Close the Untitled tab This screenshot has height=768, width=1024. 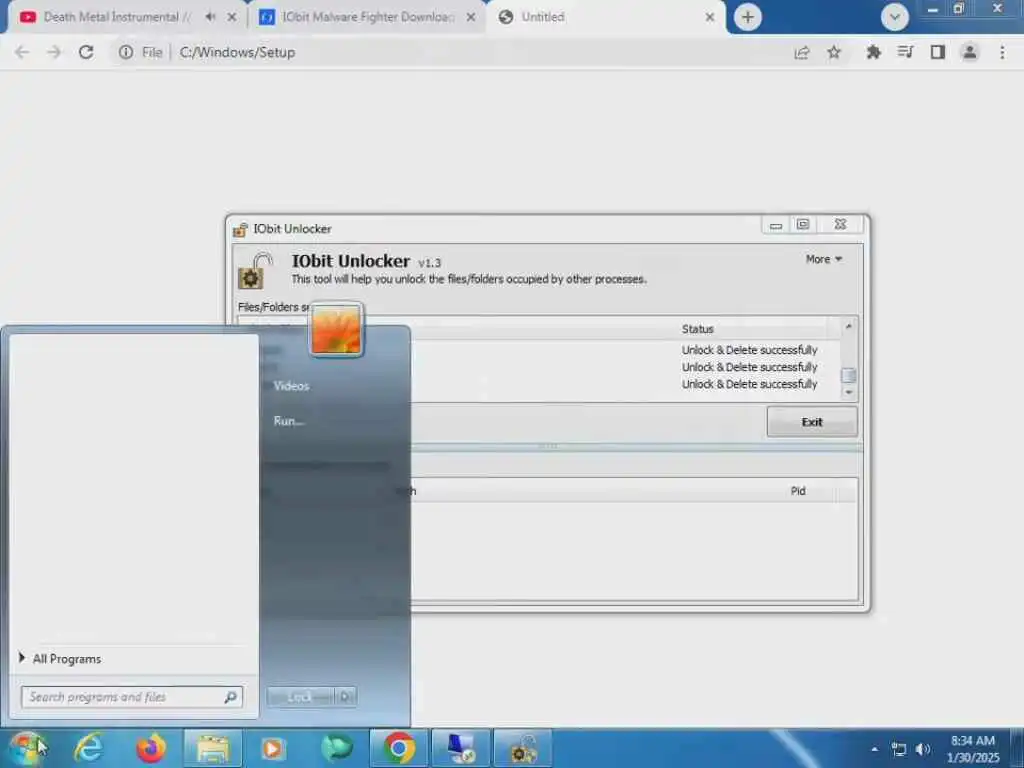point(710,17)
